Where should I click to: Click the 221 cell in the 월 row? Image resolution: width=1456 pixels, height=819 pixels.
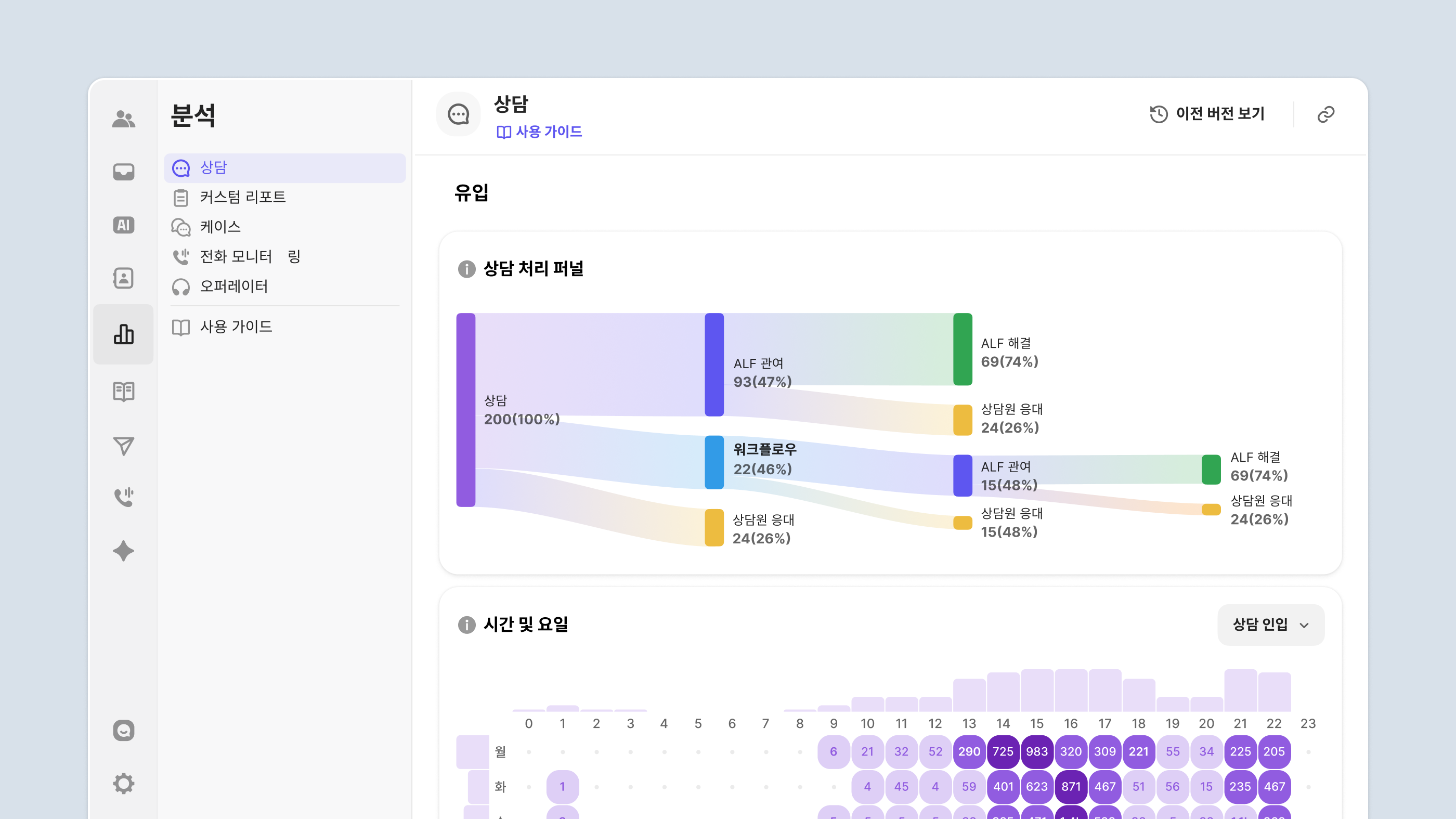click(1139, 752)
